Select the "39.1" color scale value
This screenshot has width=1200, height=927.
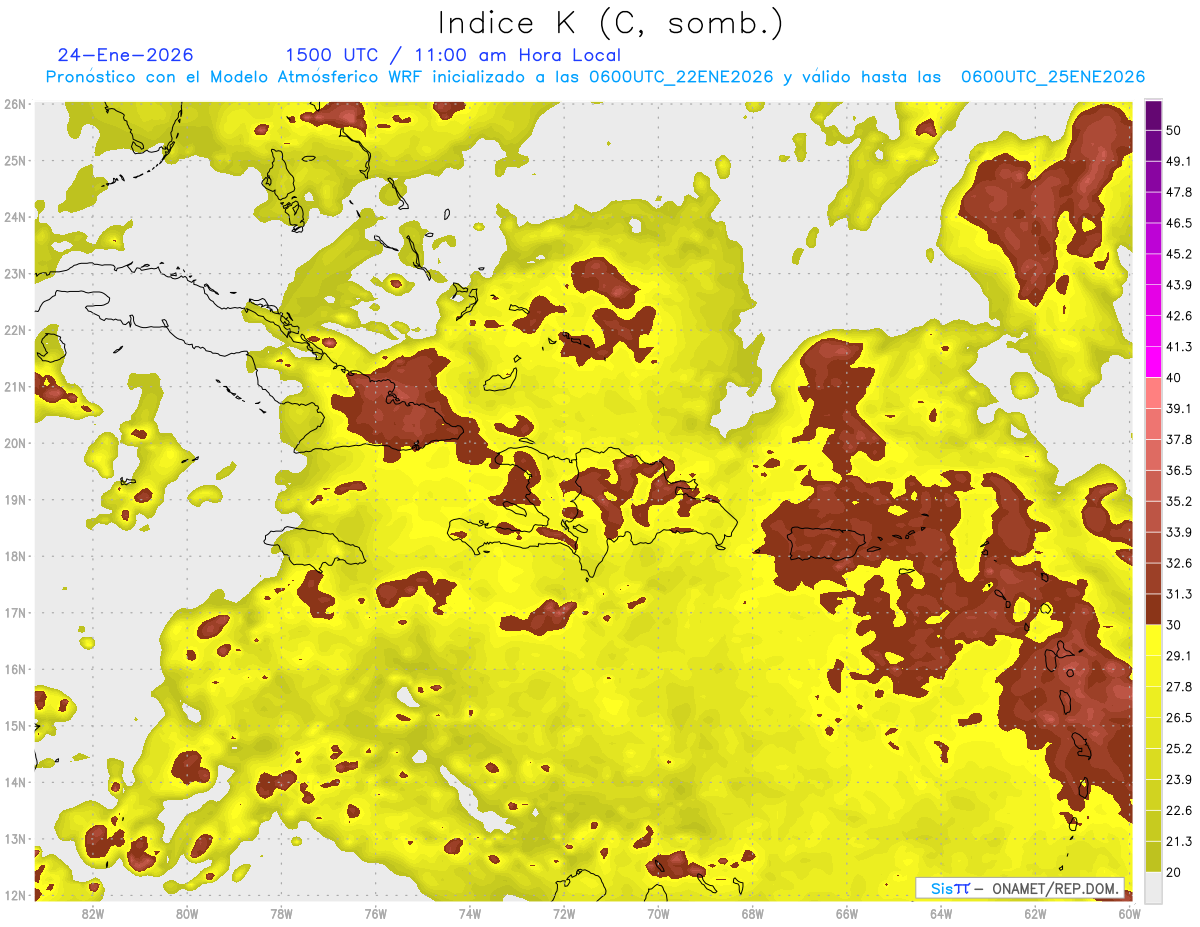1179,408
